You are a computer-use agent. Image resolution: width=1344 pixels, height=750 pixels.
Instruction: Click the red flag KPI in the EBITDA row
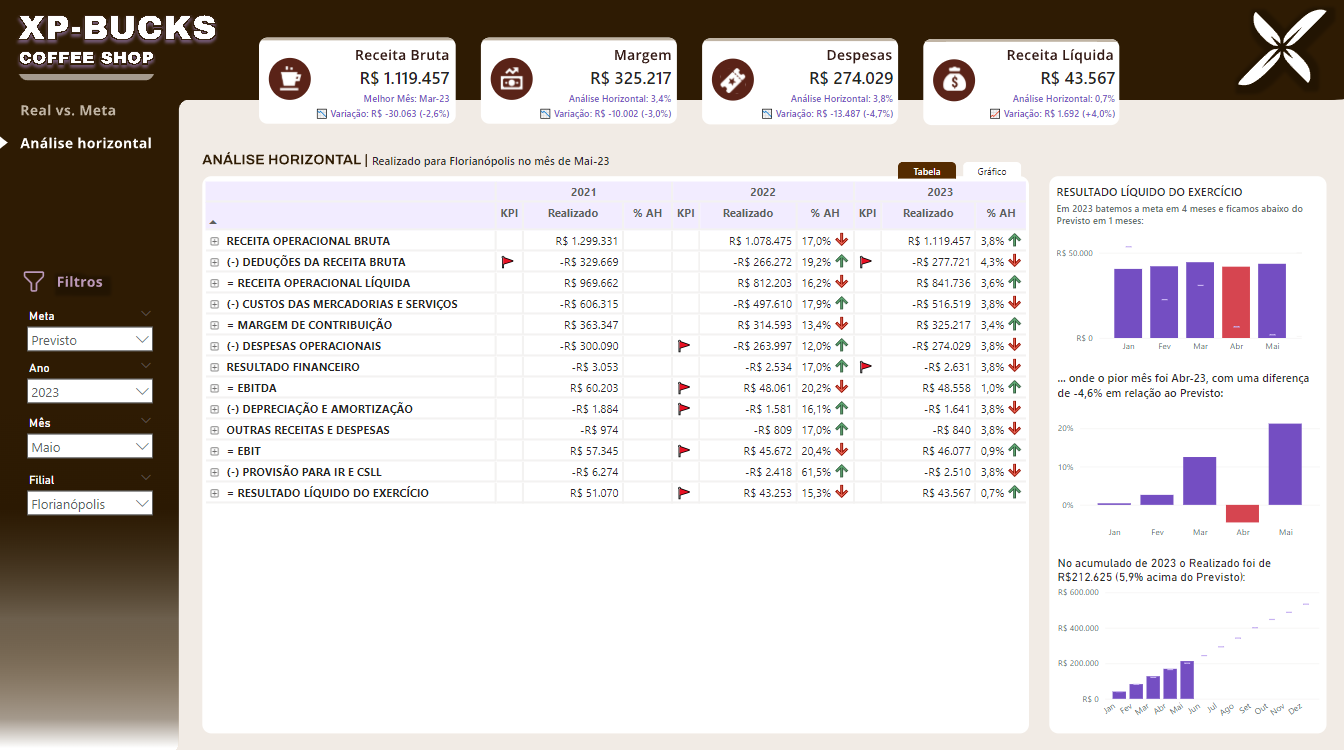(685, 388)
